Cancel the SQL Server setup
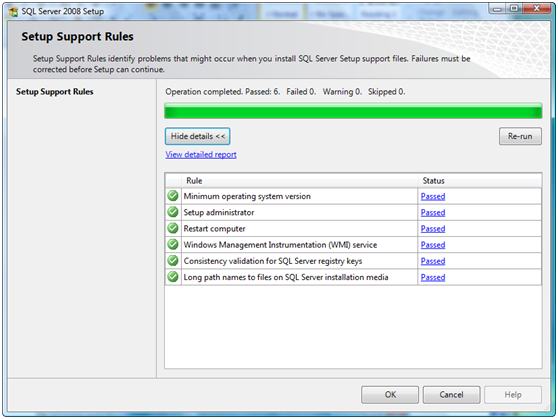 click(x=451, y=395)
